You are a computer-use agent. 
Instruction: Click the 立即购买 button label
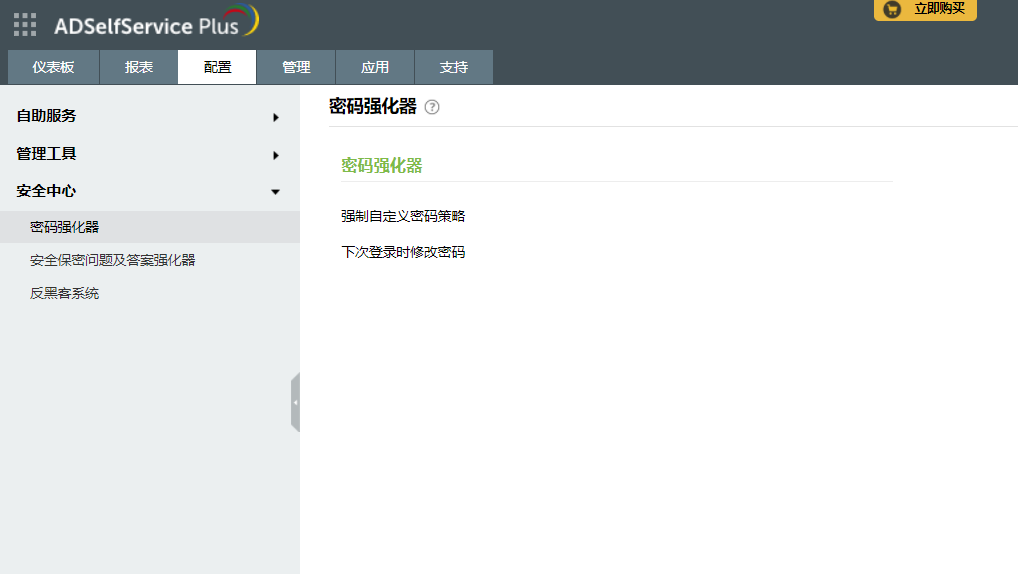click(938, 9)
